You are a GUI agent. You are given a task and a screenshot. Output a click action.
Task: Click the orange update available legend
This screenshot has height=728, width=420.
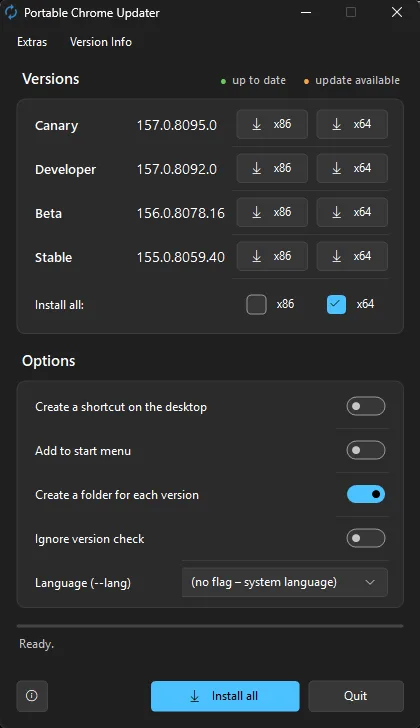pyautogui.click(x=352, y=80)
